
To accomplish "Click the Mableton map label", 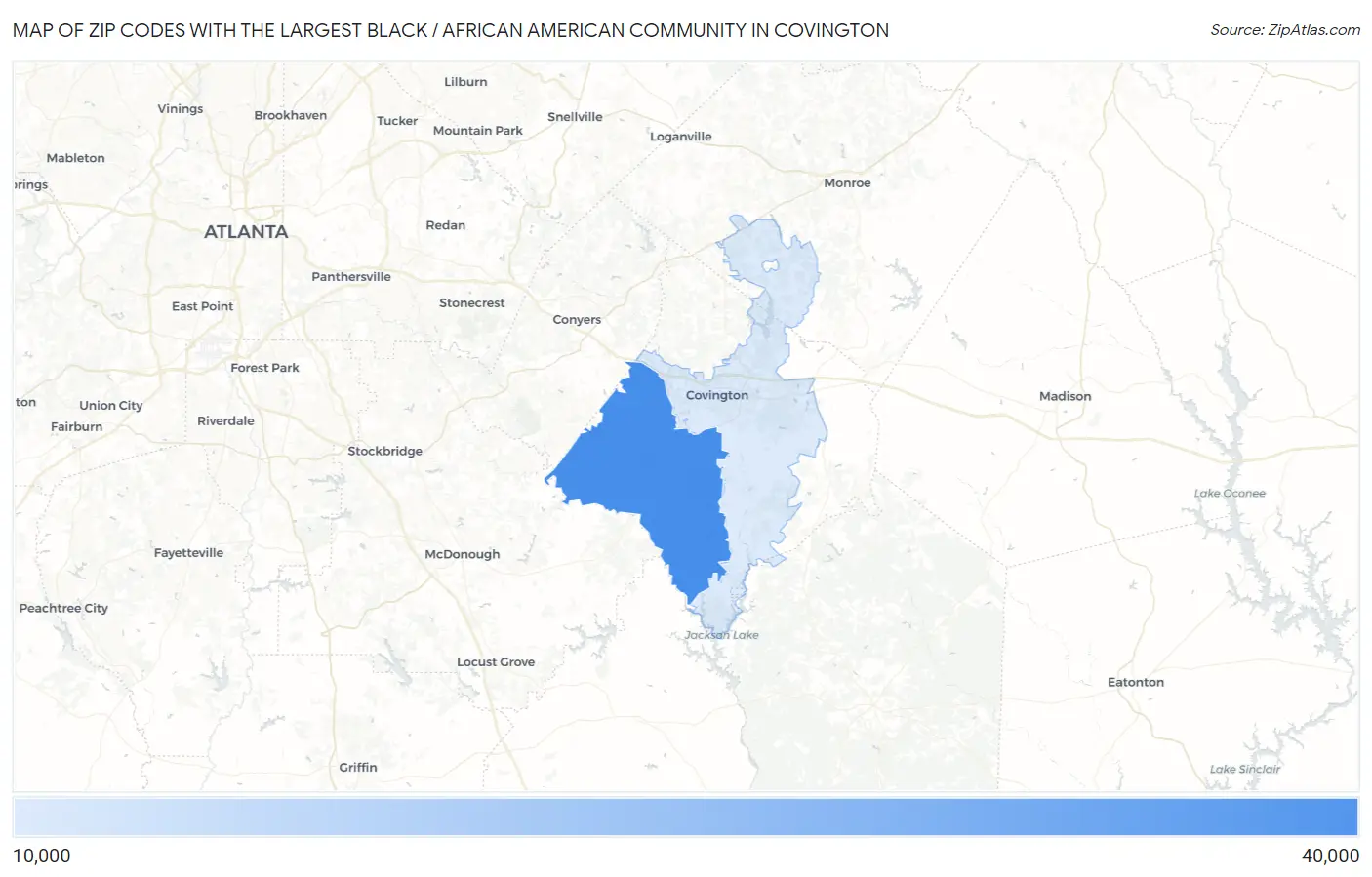I will 76,158.
